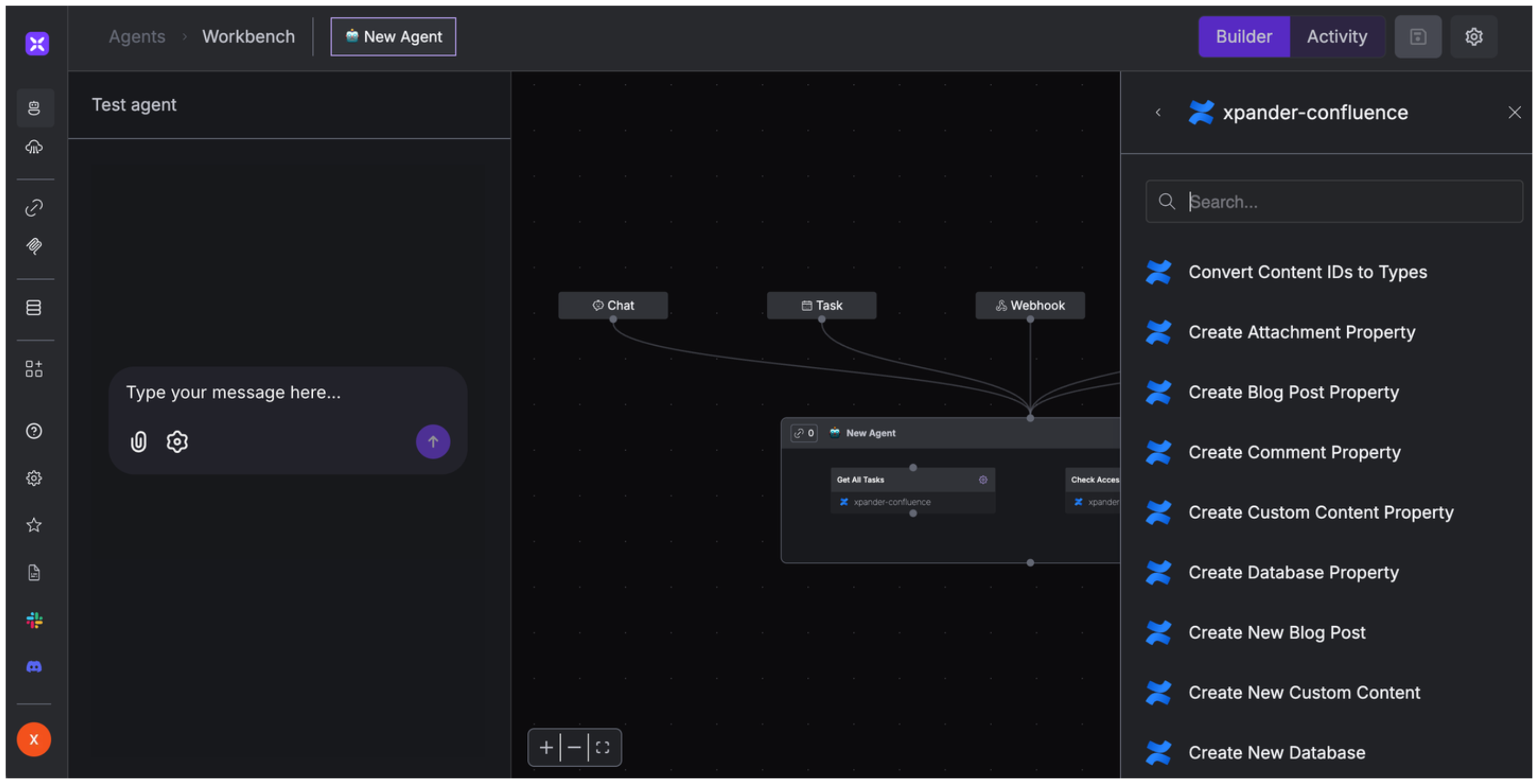Screen dimensions: 1538x784
Task: Send message with purple arrow button
Action: [x=433, y=442]
